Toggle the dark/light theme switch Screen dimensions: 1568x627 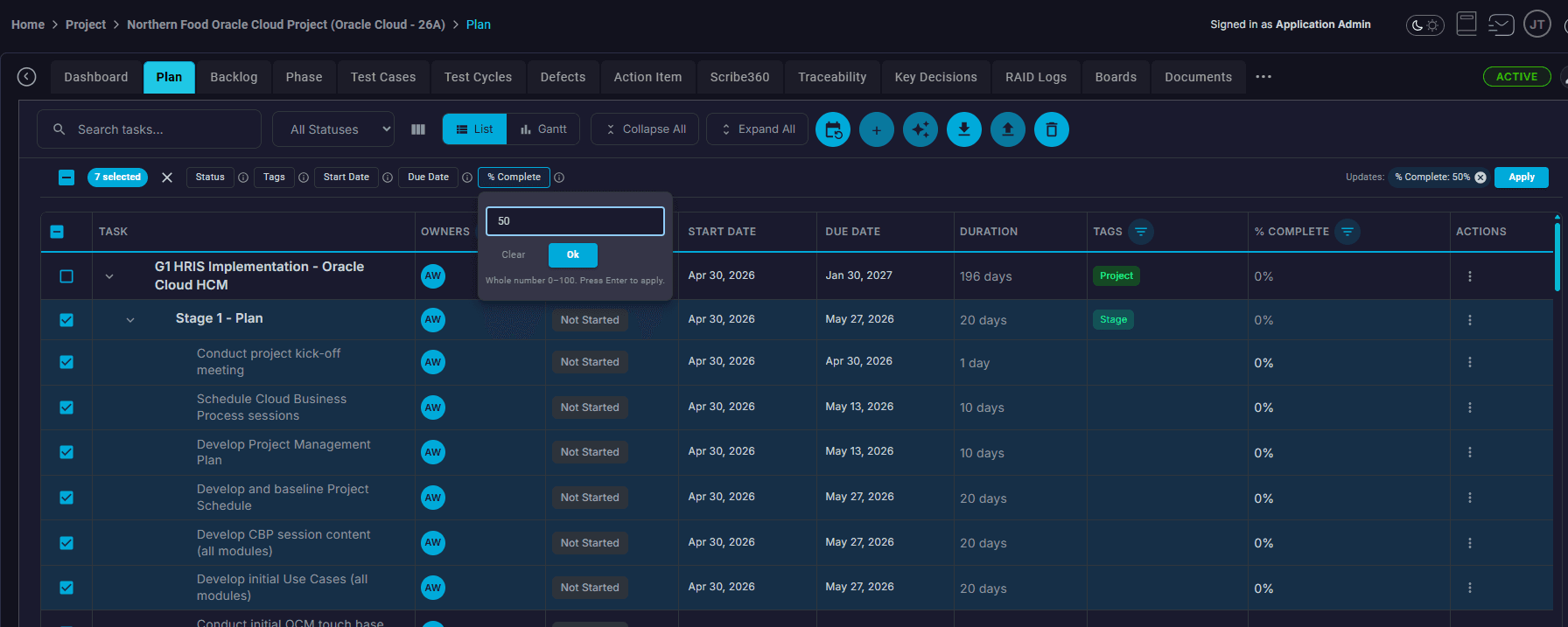[x=1425, y=24]
